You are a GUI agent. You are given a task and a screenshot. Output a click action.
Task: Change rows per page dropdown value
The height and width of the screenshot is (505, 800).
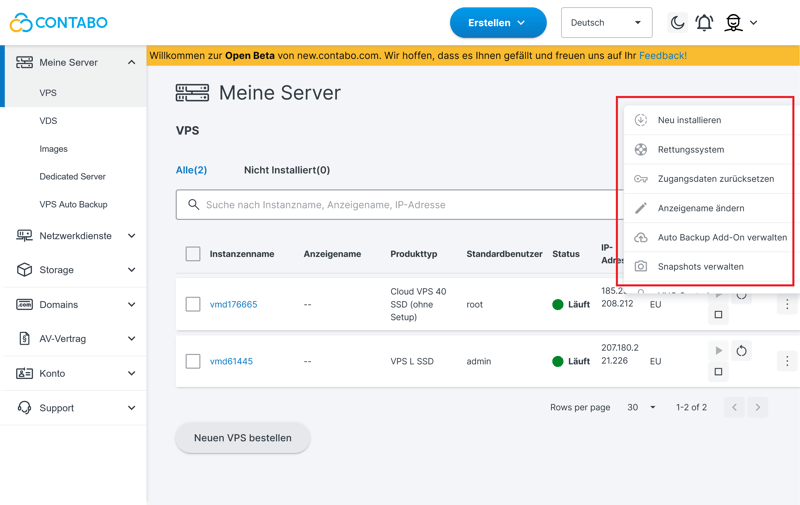(640, 408)
